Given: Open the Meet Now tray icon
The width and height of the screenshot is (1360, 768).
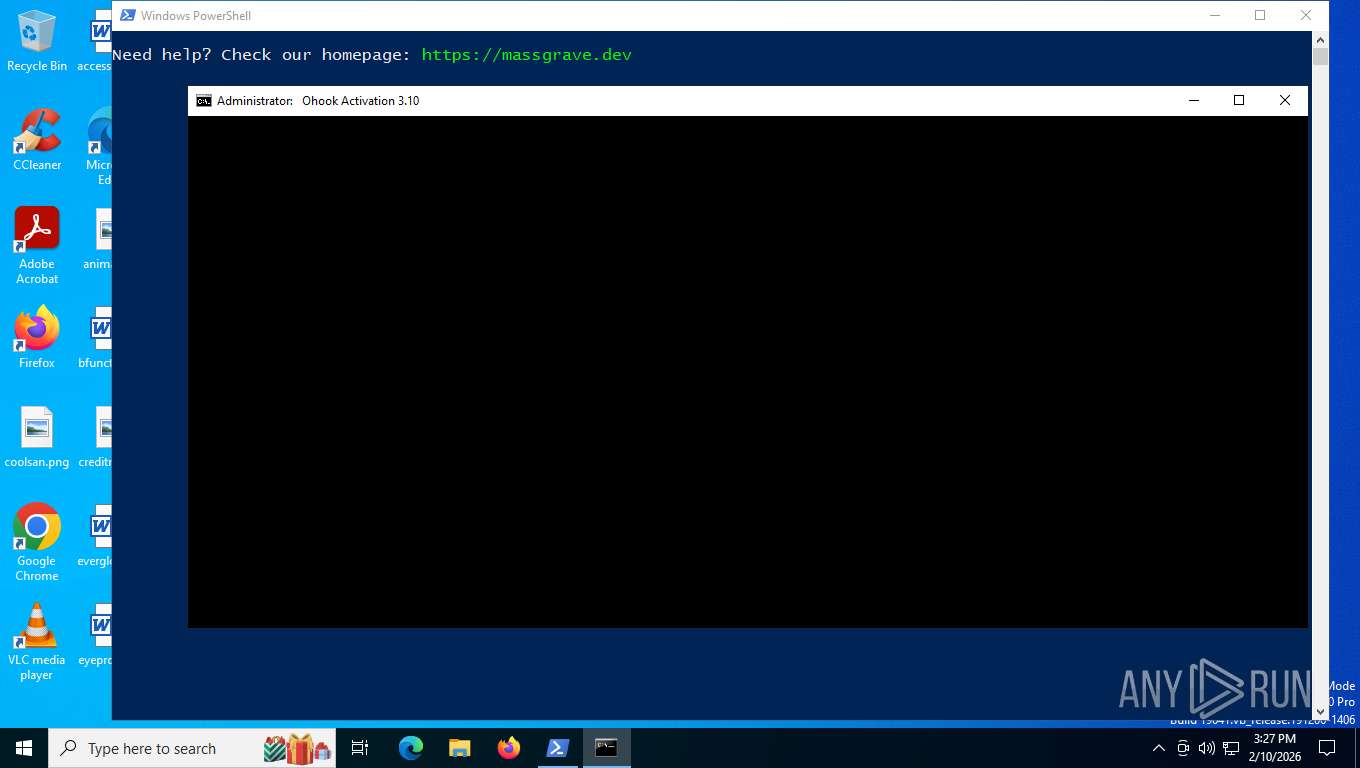Looking at the screenshot, I should point(1183,748).
